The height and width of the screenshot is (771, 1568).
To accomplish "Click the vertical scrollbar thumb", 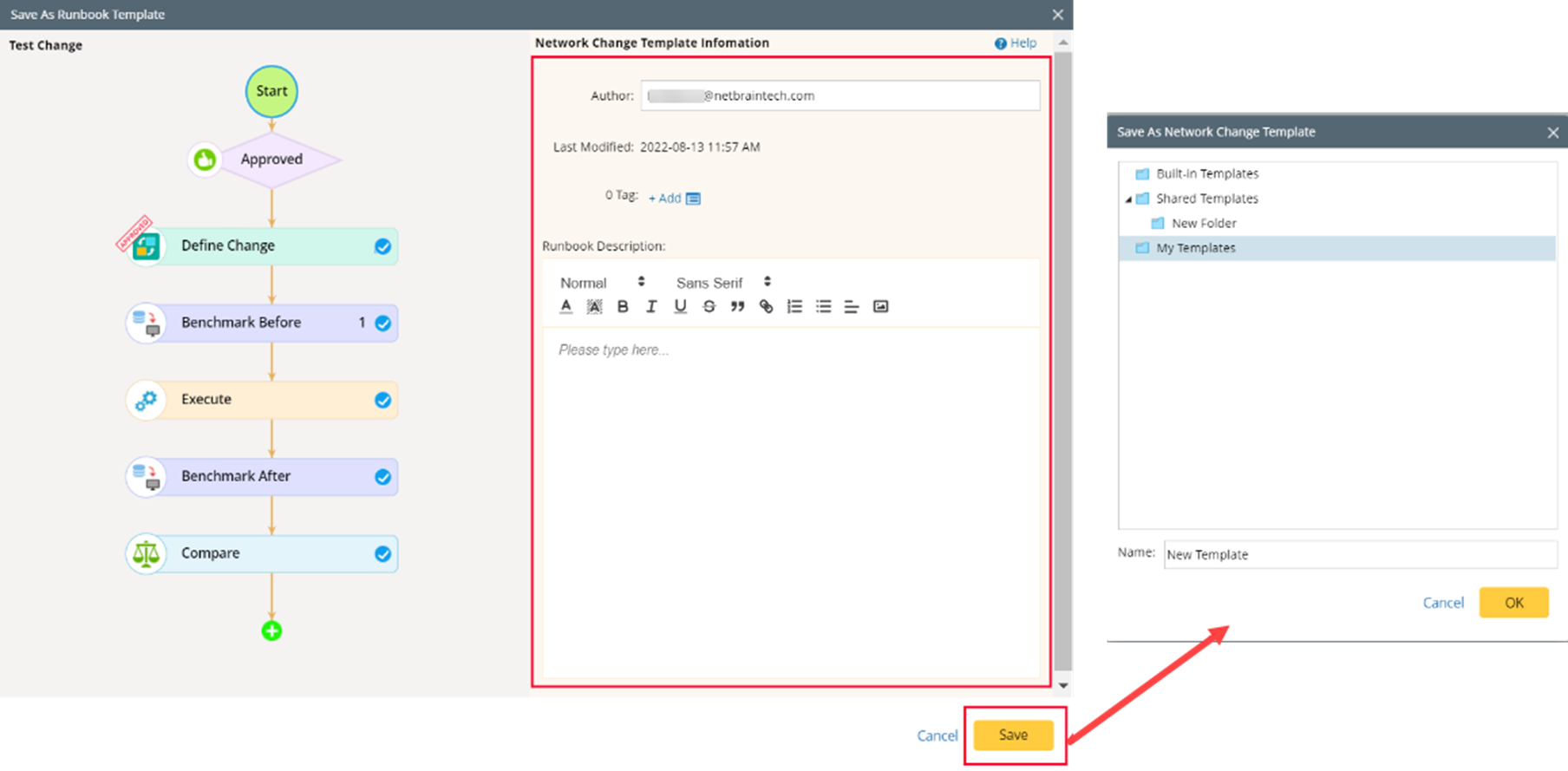I will coord(1063,360).
